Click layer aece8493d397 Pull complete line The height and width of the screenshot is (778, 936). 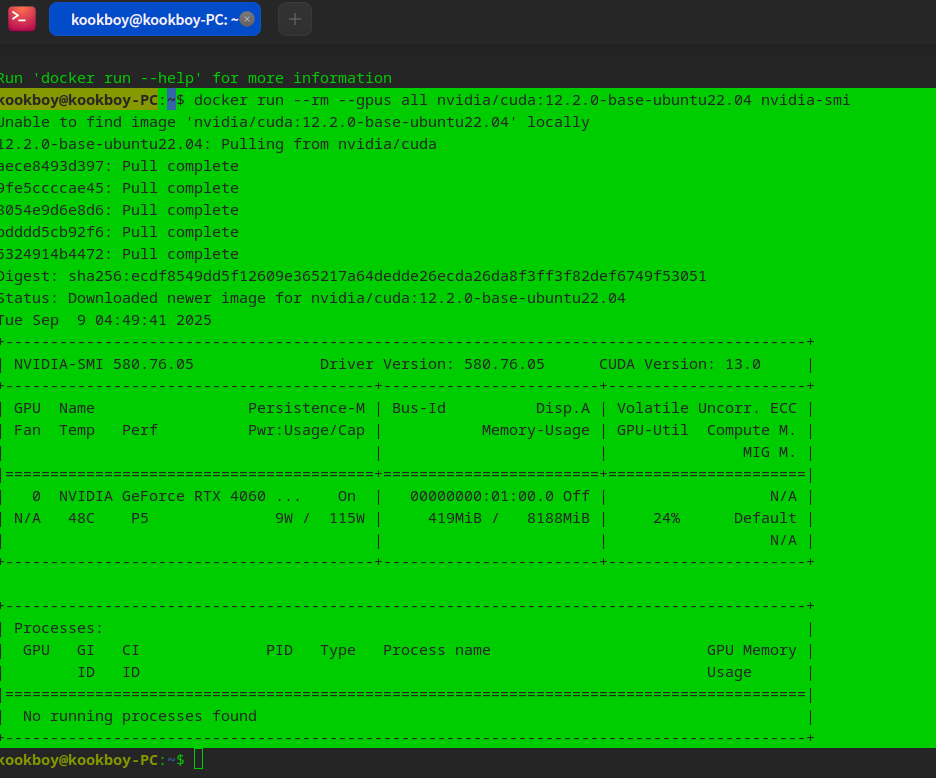[119, 166]
